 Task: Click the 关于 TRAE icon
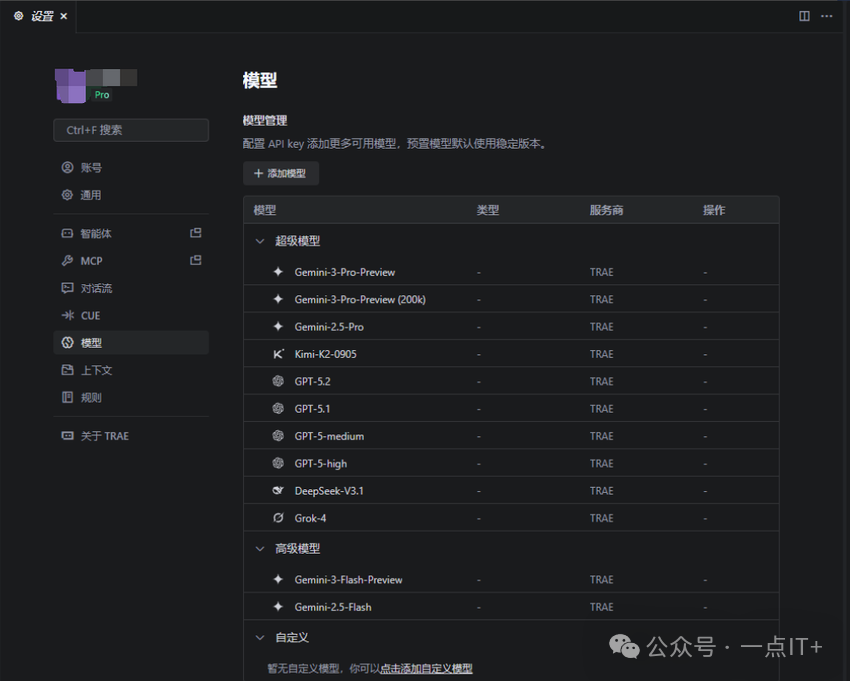pos(67,435)
